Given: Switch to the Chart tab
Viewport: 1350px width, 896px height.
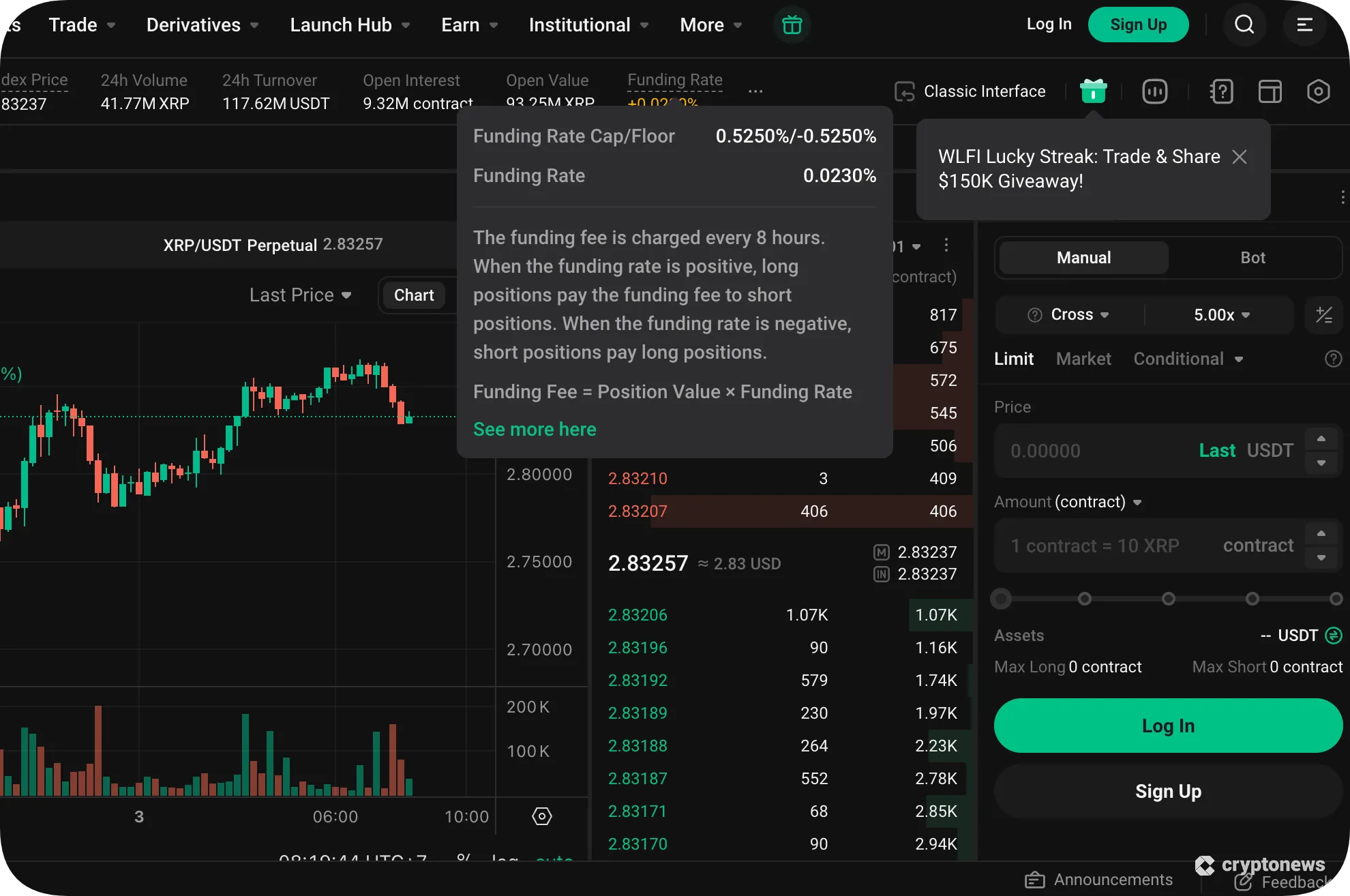Looking at the screenshot, I should click(x=414, y=295).
